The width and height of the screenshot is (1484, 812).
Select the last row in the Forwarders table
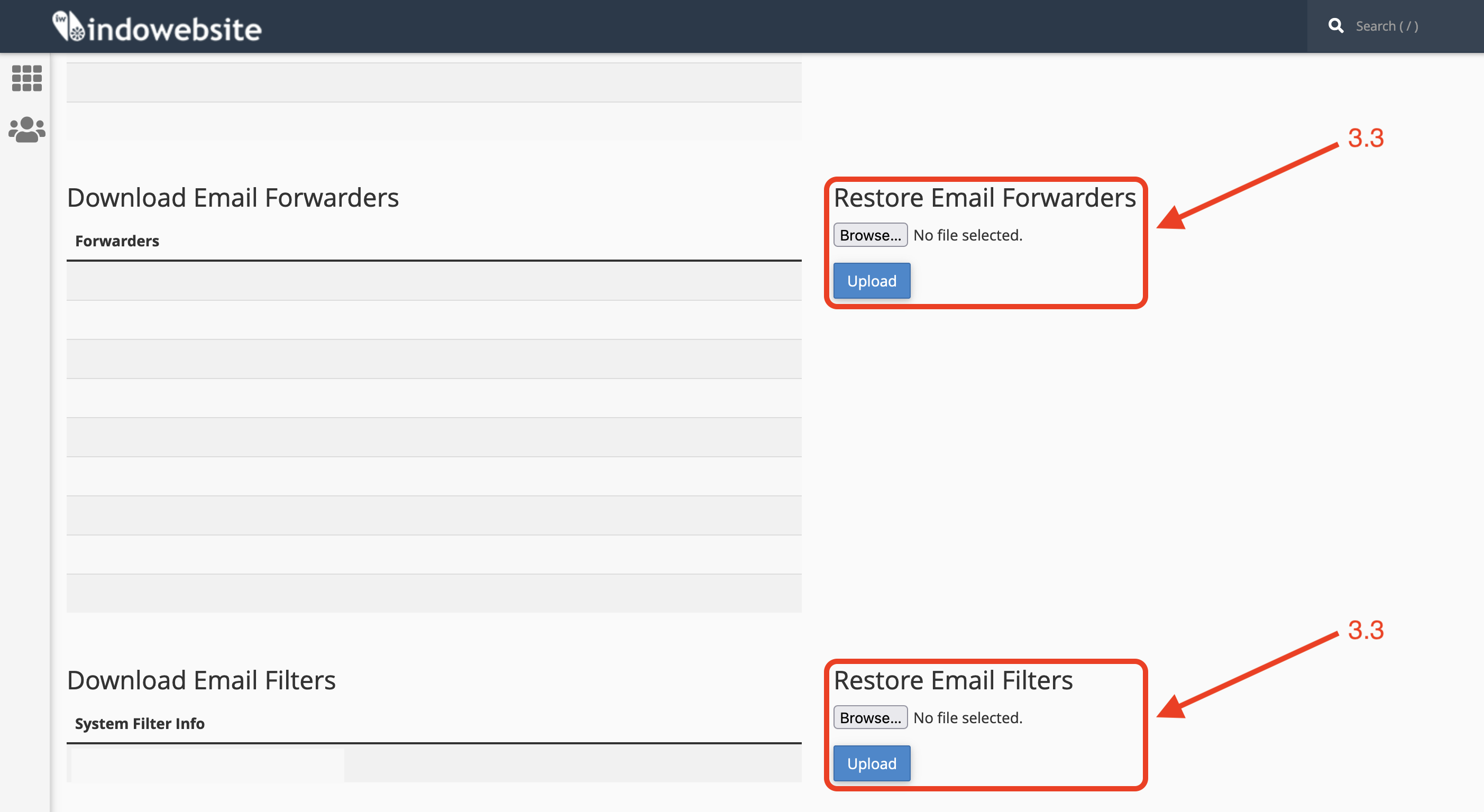click(x=433, y=593)
